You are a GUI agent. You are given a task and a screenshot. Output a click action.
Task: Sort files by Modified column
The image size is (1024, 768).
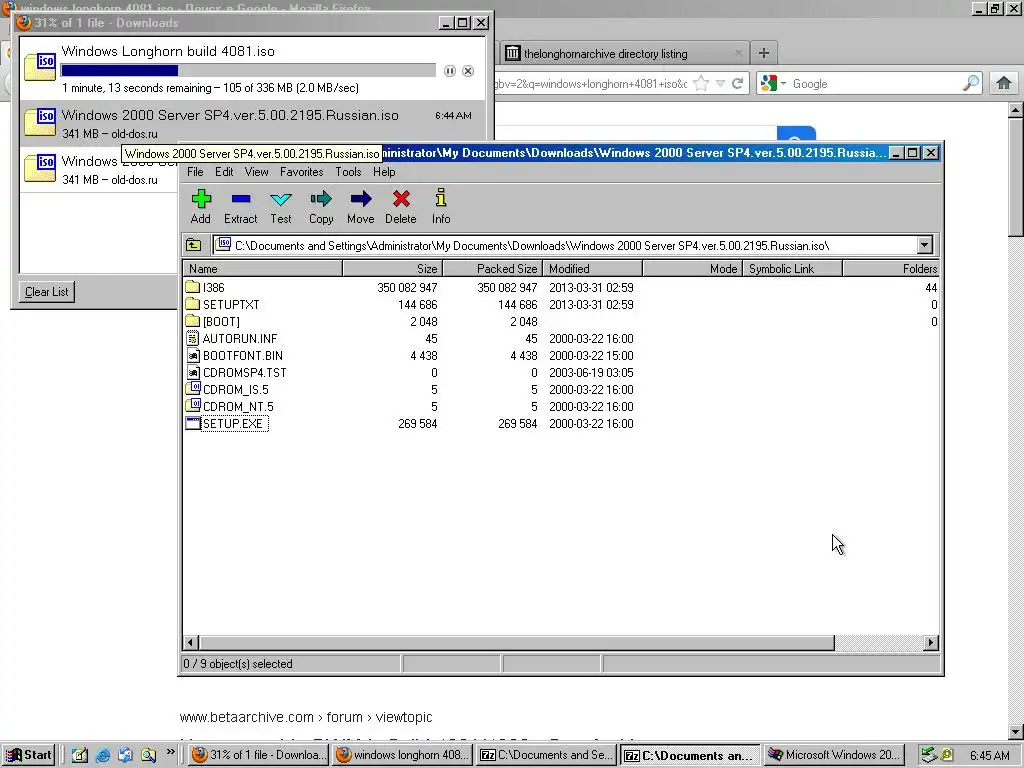593,268
